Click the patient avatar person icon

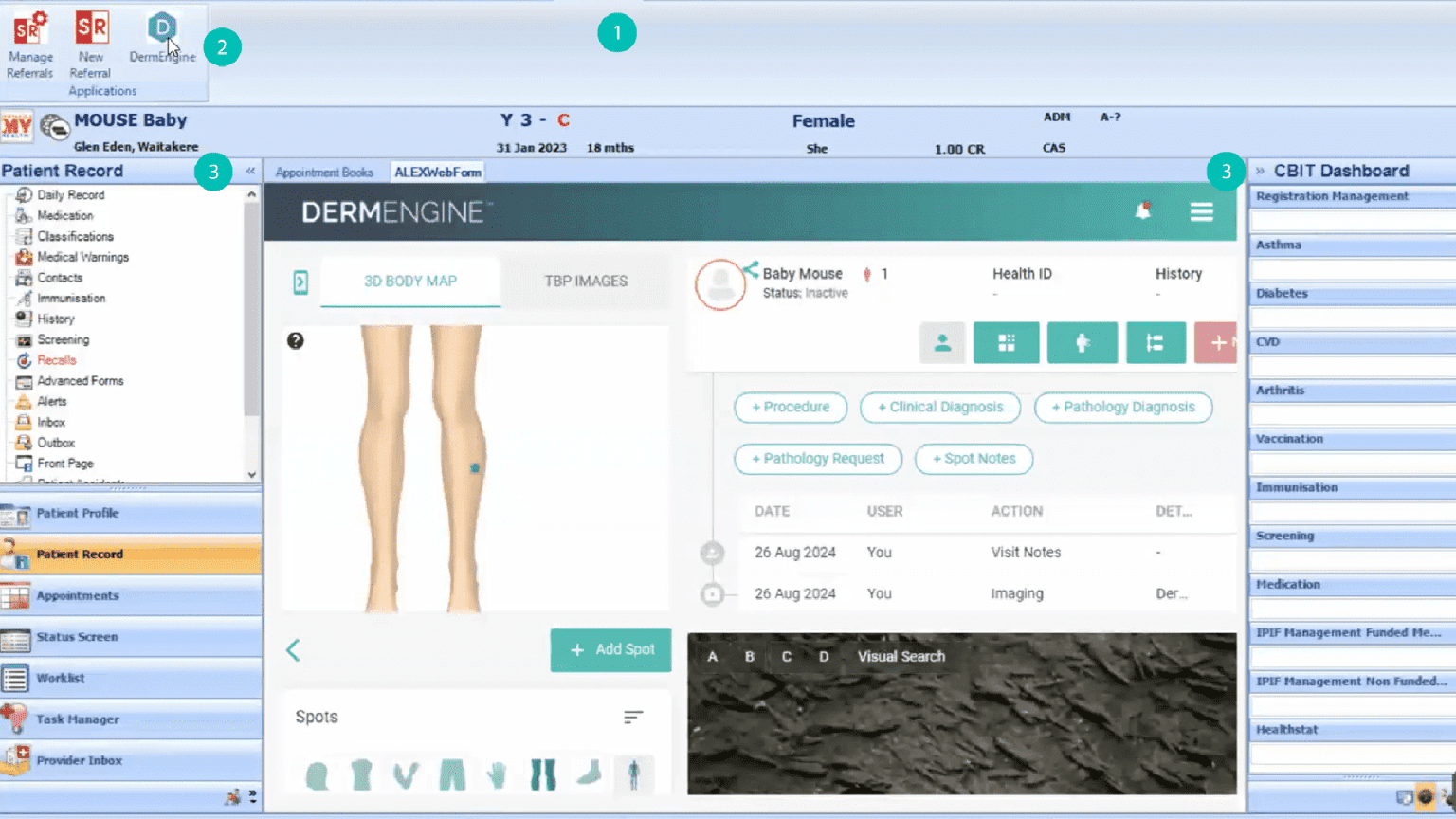[x=942, y=342]
